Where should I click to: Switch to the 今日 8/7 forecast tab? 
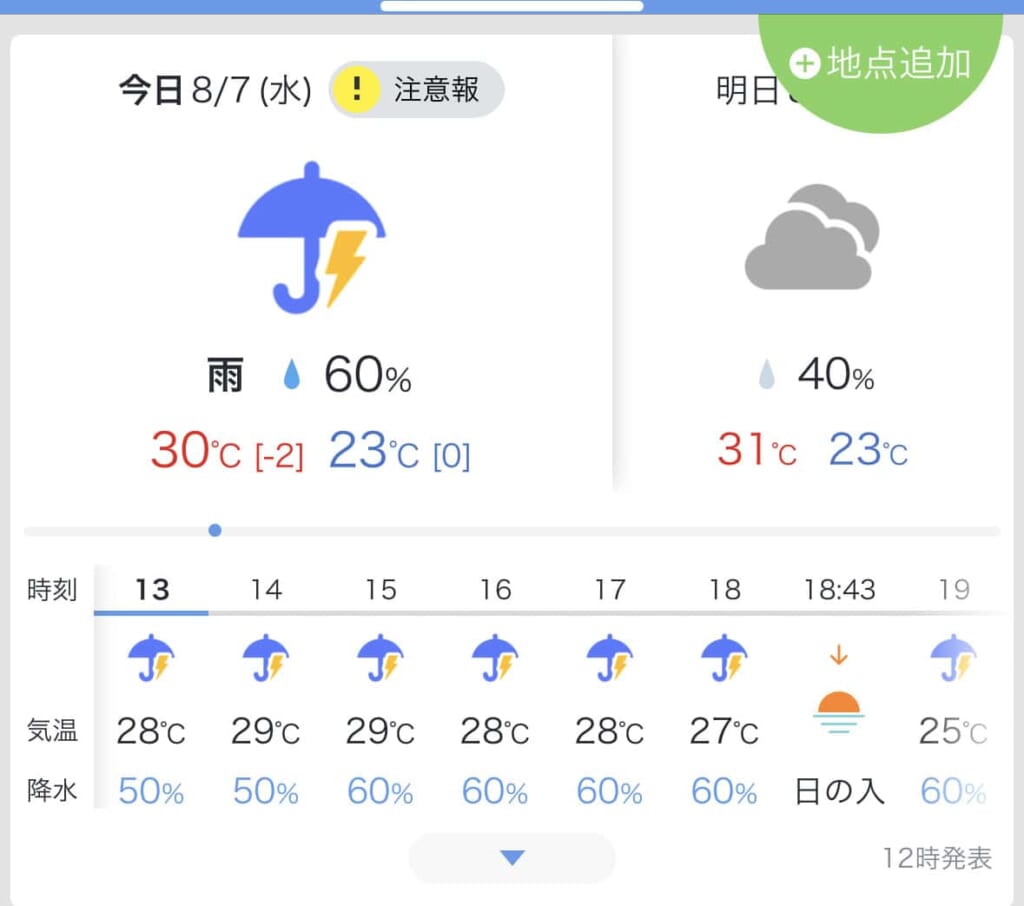point(215,89)
